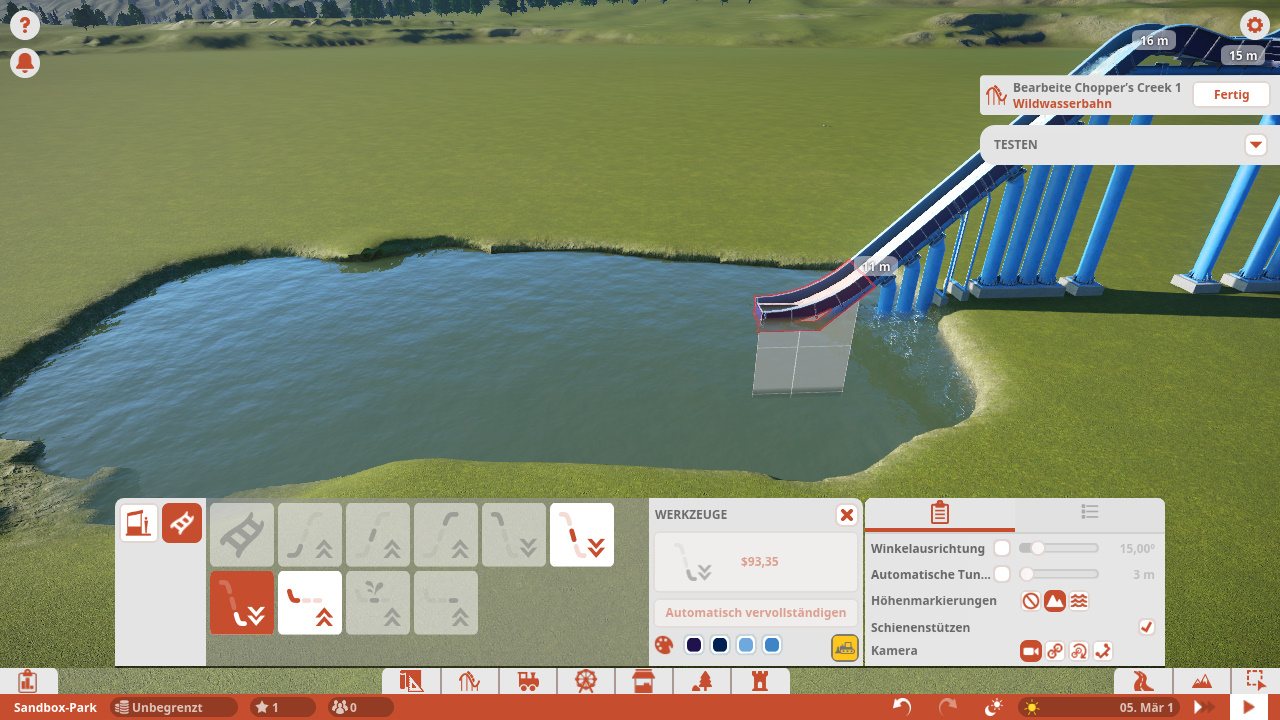Choose the active white drop piece in top row
This screenshot has width=1280, height=720.
(582, 535)
